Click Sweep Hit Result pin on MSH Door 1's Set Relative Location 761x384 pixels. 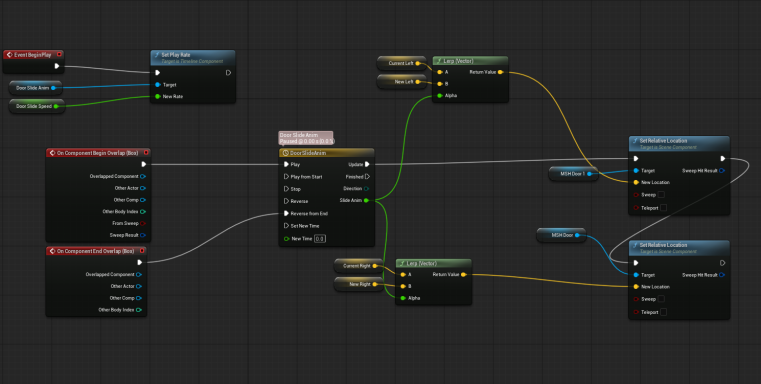pos(722,170)
